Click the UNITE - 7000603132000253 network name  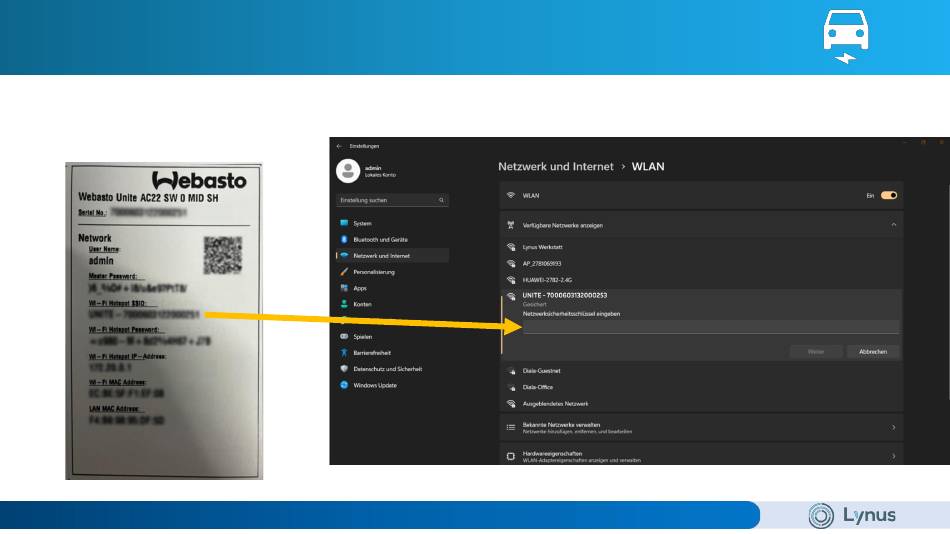click(x=565, y=295)
